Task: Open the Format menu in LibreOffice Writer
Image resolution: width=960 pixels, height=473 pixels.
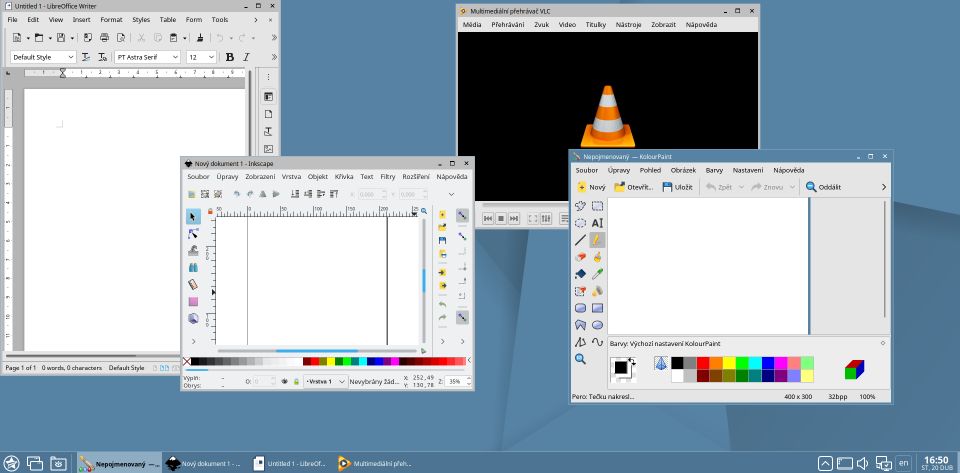Action: pyautogui.click(x=111, y=20)
